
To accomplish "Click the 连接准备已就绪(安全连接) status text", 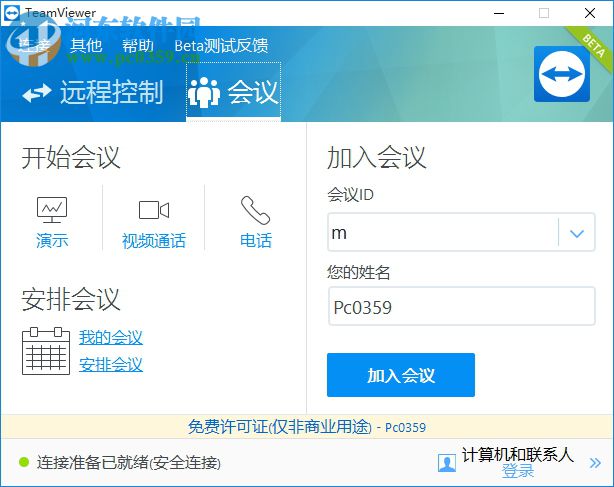I will point(129,463).
